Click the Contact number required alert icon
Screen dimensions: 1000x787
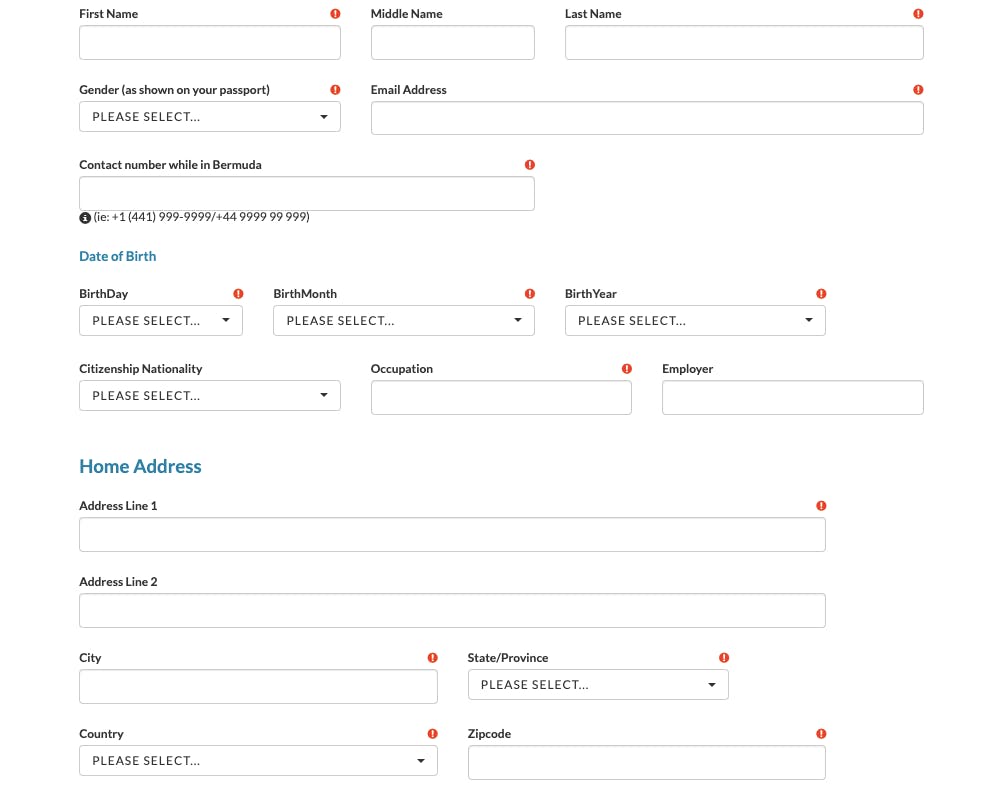[529, 165]
